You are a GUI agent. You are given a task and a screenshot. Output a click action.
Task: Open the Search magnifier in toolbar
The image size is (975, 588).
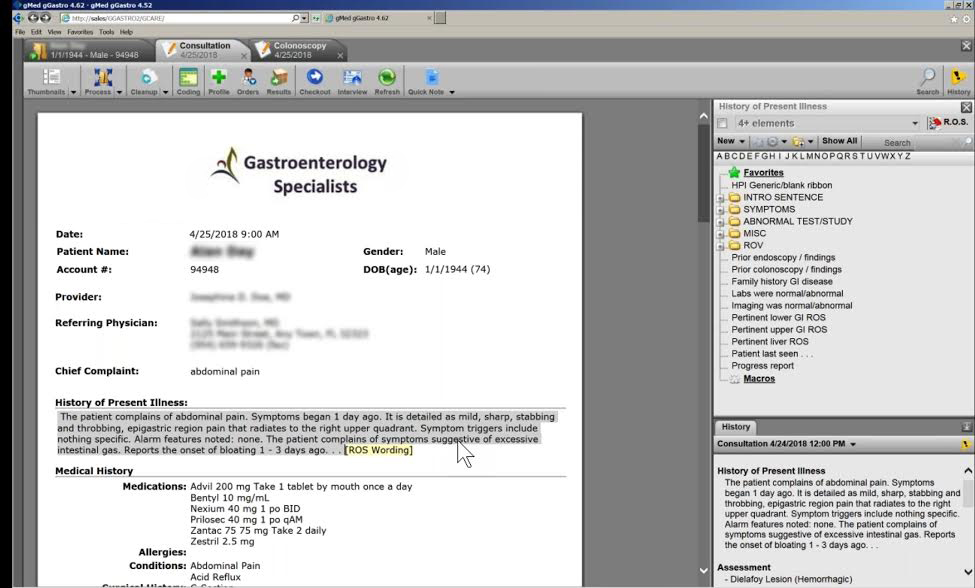[x=928, y=77]
